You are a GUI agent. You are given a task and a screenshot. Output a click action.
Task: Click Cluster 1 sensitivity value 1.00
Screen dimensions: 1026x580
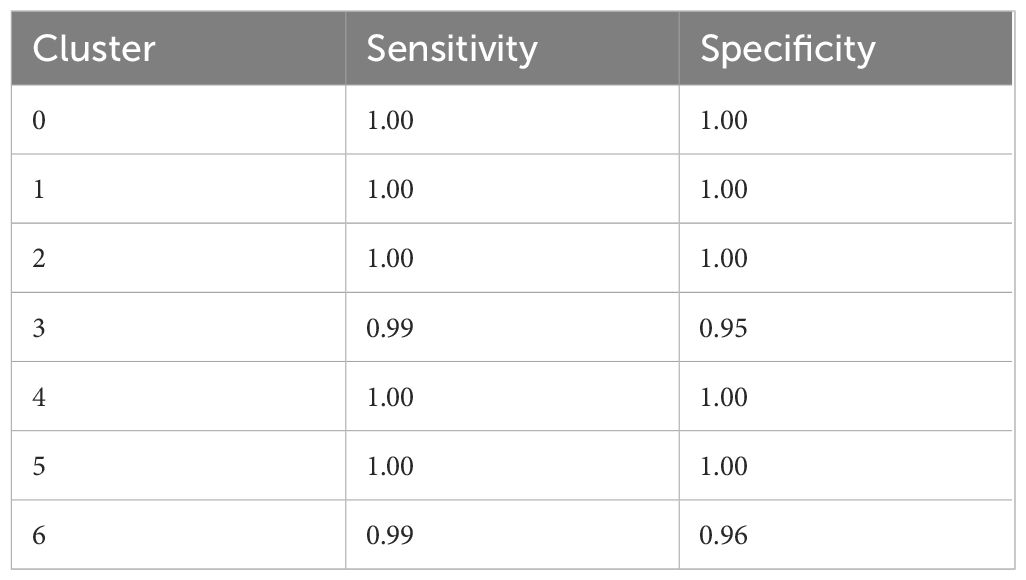[390, 189]
